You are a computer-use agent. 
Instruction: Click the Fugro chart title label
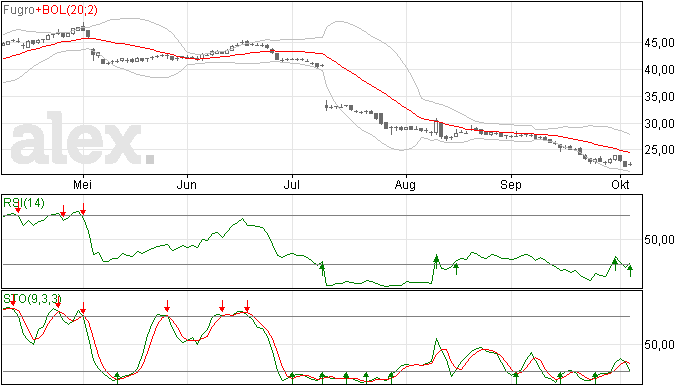tap(19, 10)
